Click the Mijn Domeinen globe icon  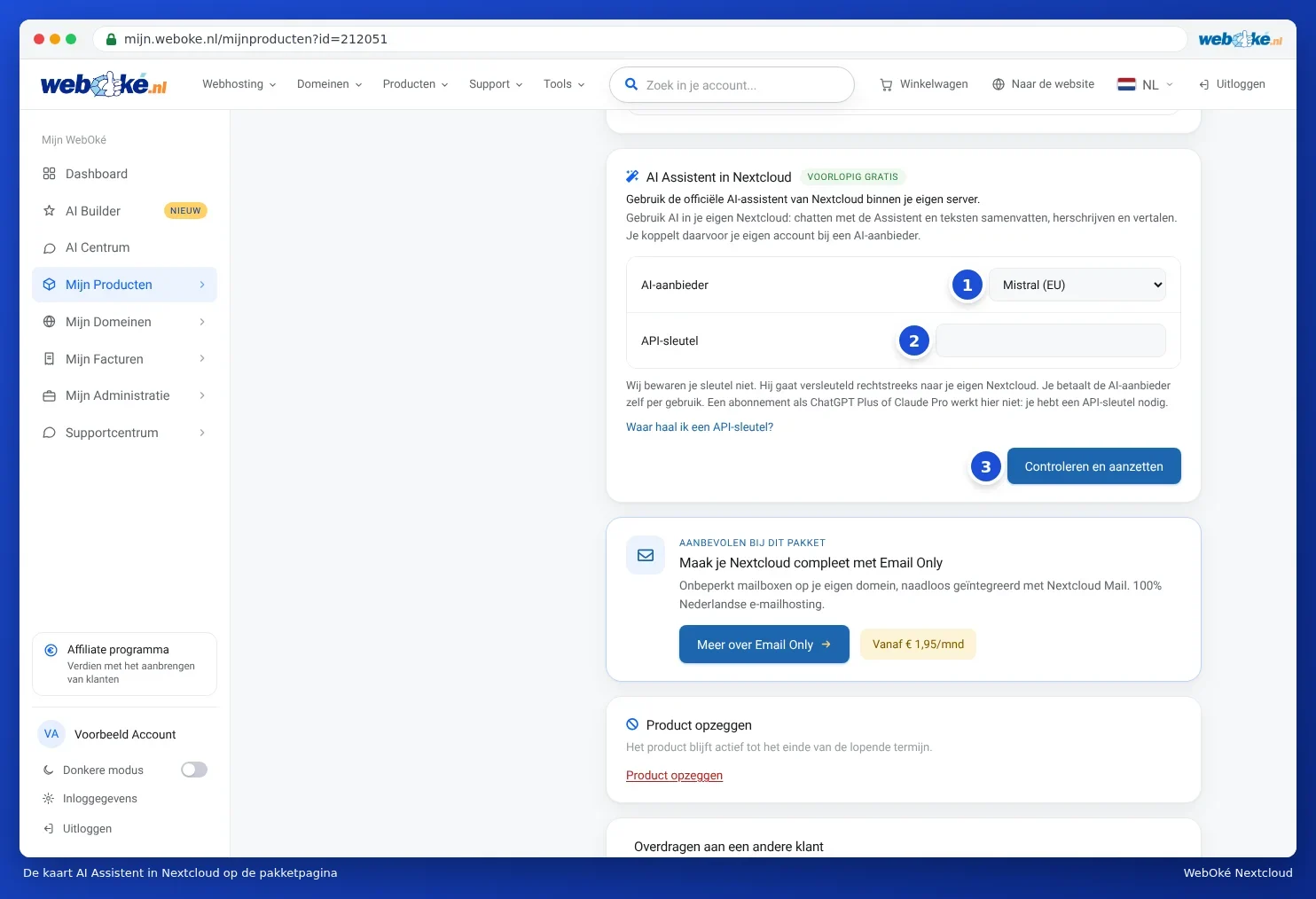(50, 322)
